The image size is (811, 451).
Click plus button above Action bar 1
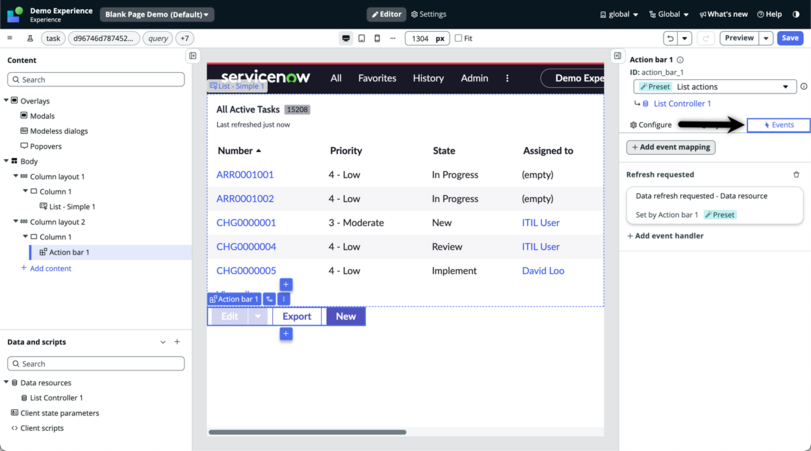(x=286, y=284)
